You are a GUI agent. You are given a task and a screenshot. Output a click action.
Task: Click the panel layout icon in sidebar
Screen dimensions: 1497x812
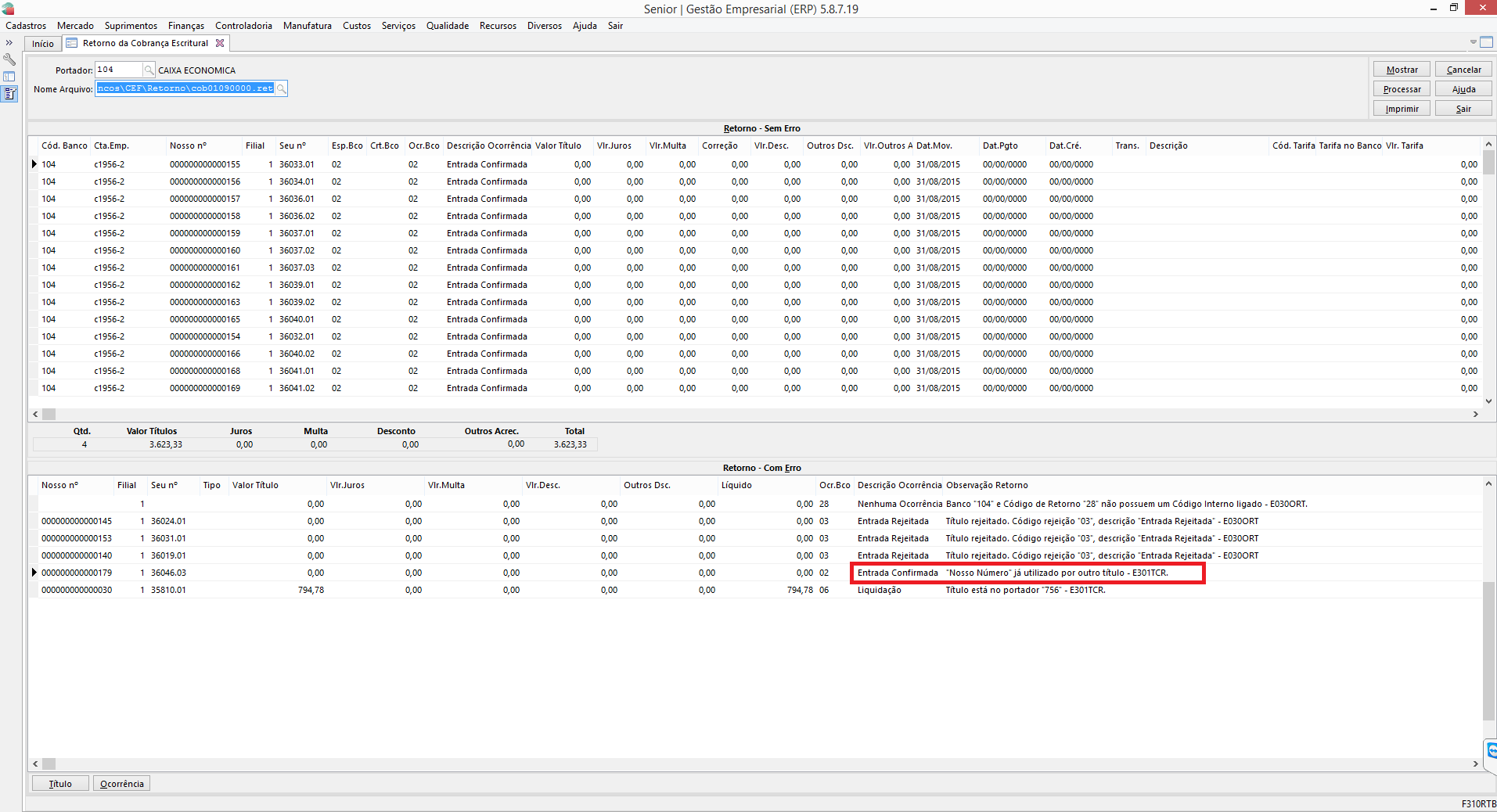coord(9,77)
